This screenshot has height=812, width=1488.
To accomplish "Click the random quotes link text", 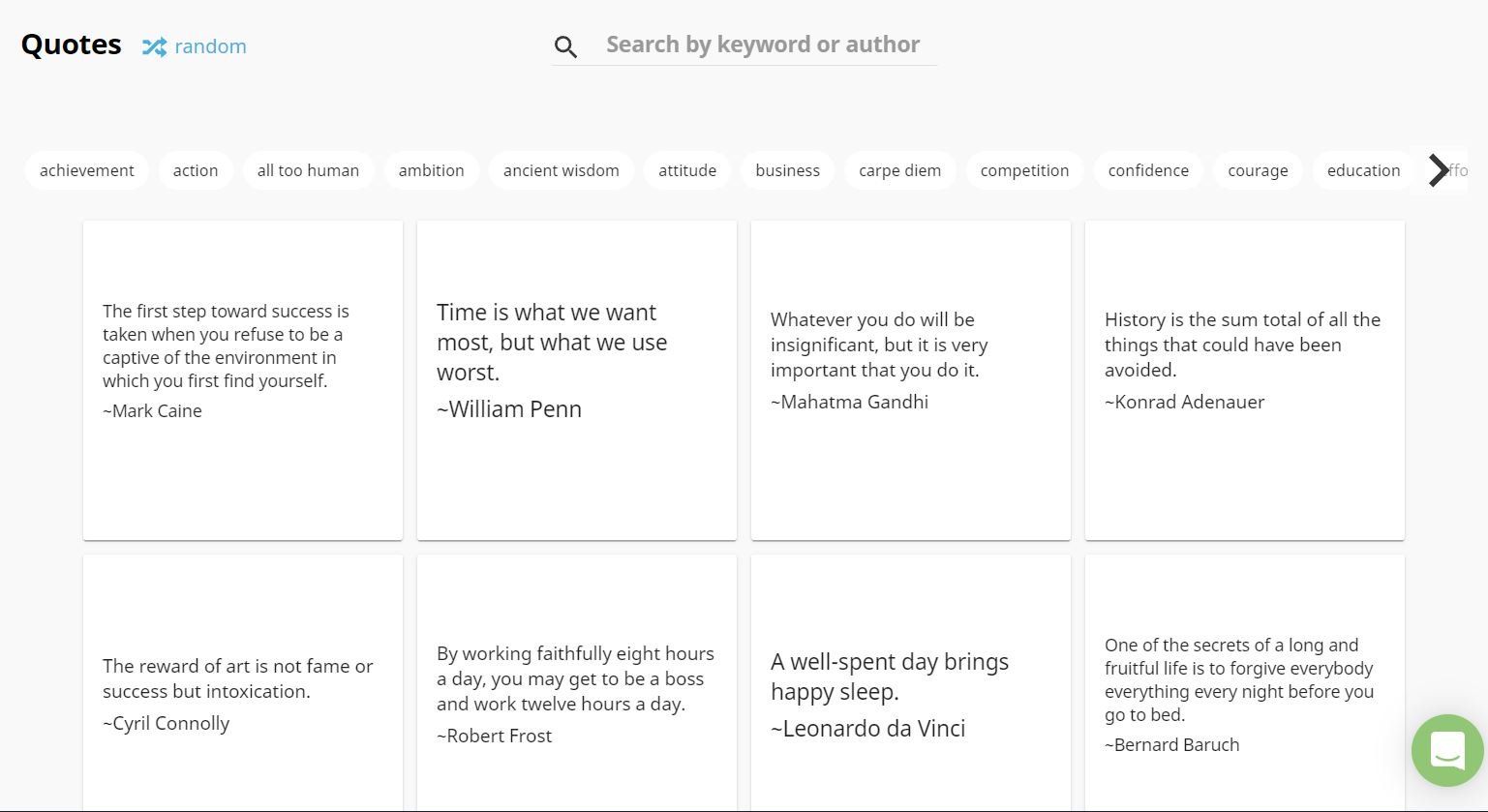I will (x=210, y=46).
